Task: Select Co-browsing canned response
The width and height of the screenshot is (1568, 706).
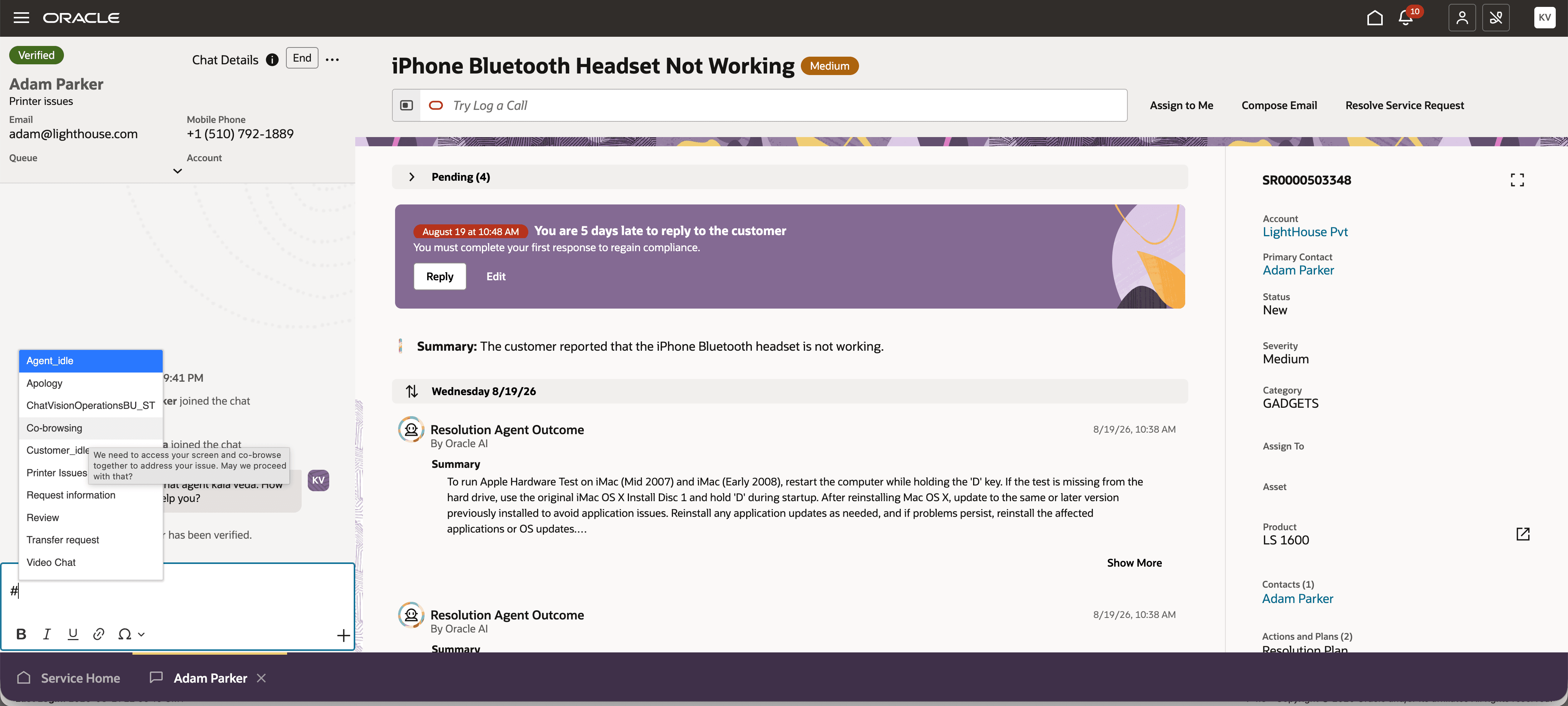Action: (91, 428)
